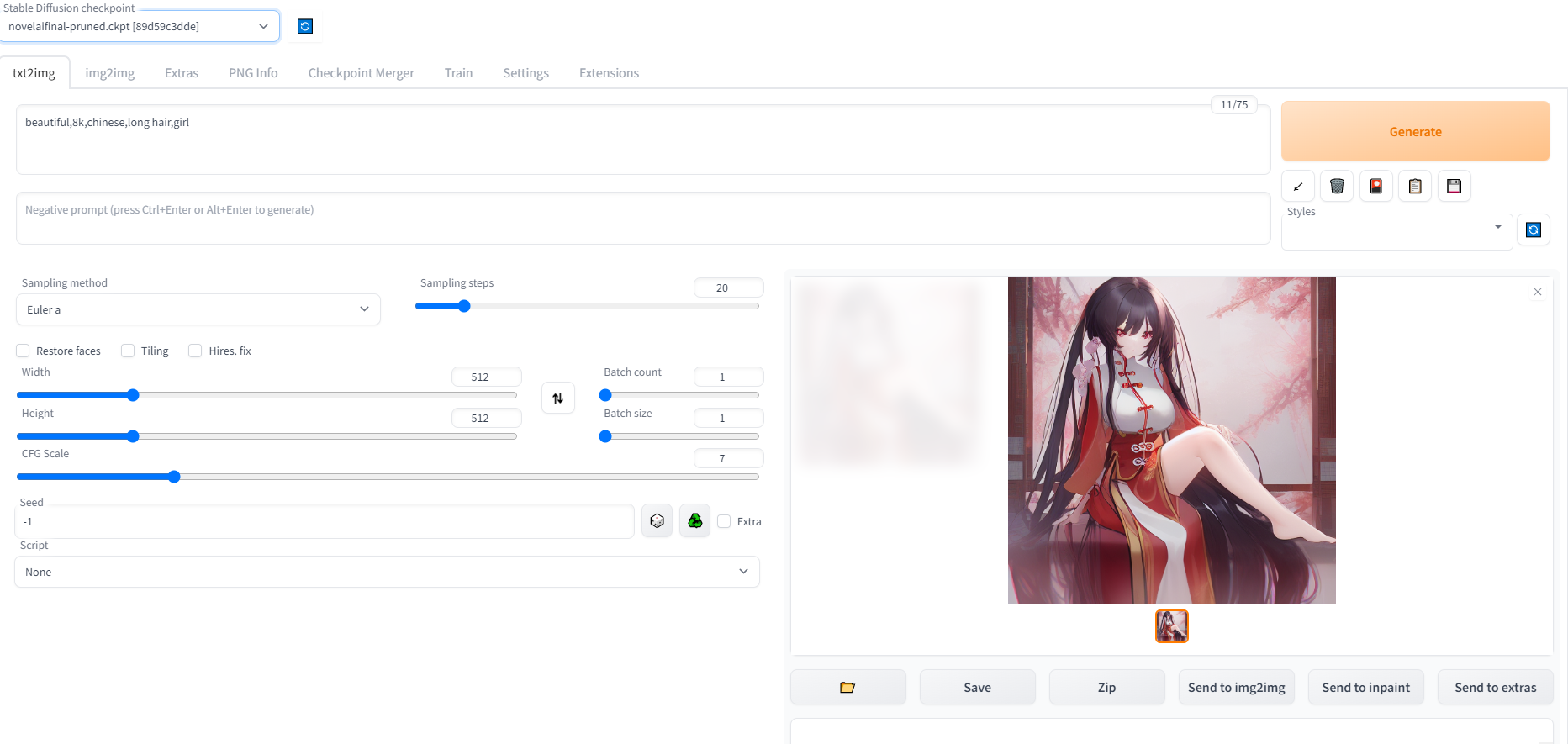The width and height of the screenshot is (1568, 744).
Task: Open the output folder with folder icon
Action: click(x=847, y=688)
